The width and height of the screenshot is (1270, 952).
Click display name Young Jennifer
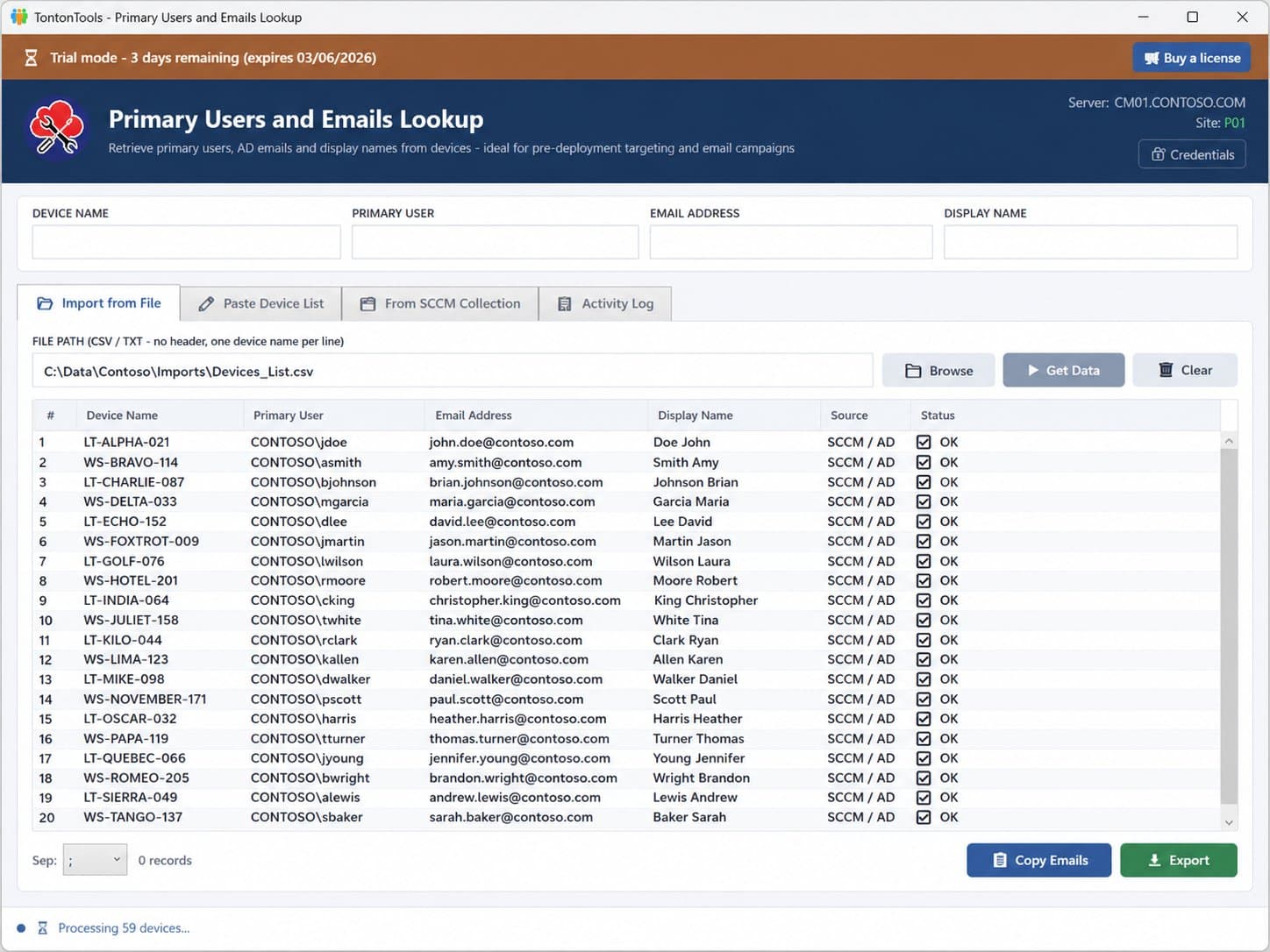699,758
